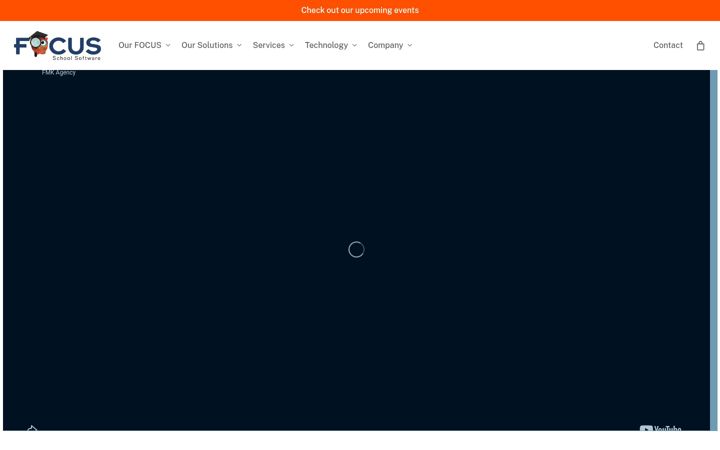Click the FMK Agency channel text
Image resolution: width=720 pixels, height=450 pixels.
tap(58, 73)
